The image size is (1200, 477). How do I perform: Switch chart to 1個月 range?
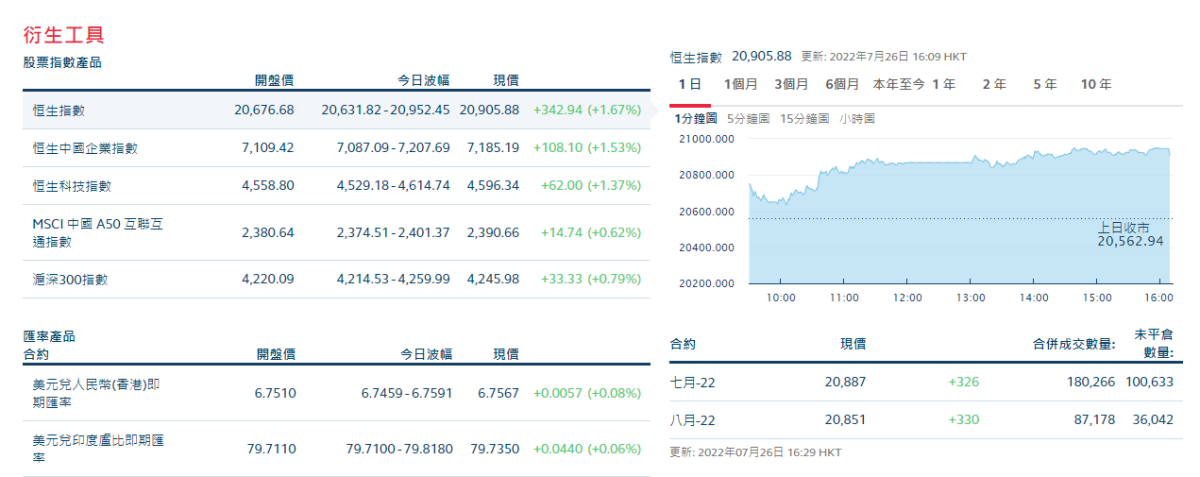coord(740,84)
